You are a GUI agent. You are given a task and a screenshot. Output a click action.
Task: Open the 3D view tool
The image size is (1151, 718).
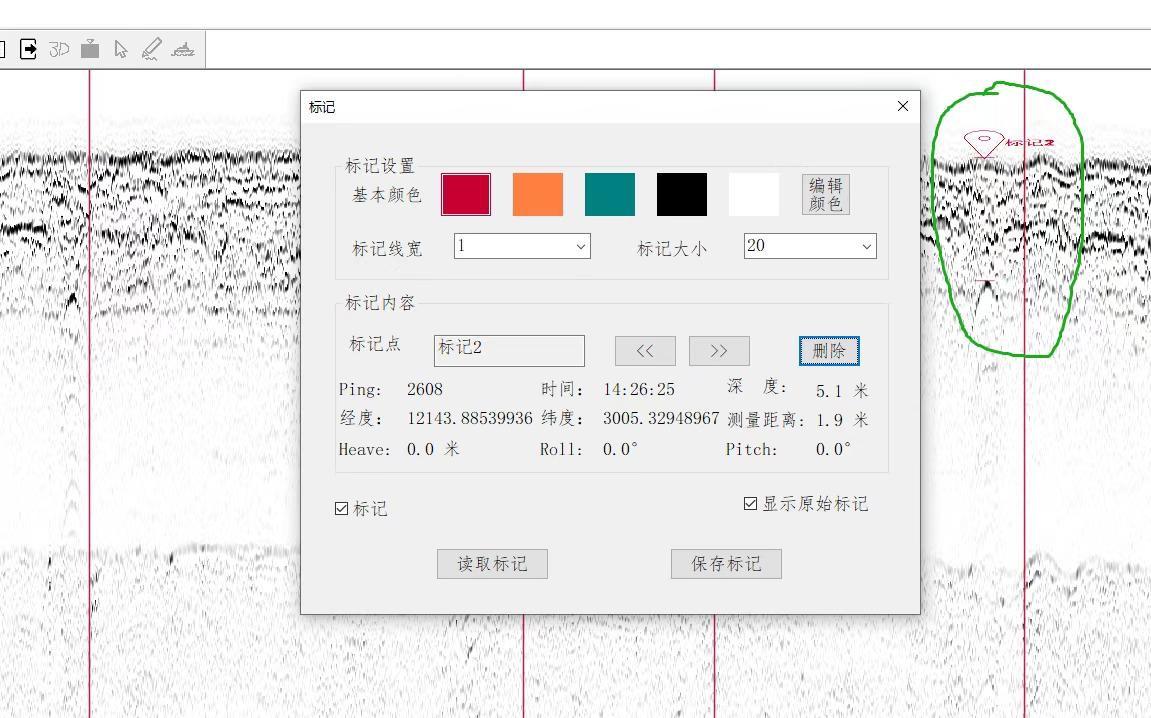pyautogui.click(x=60, y=49)
